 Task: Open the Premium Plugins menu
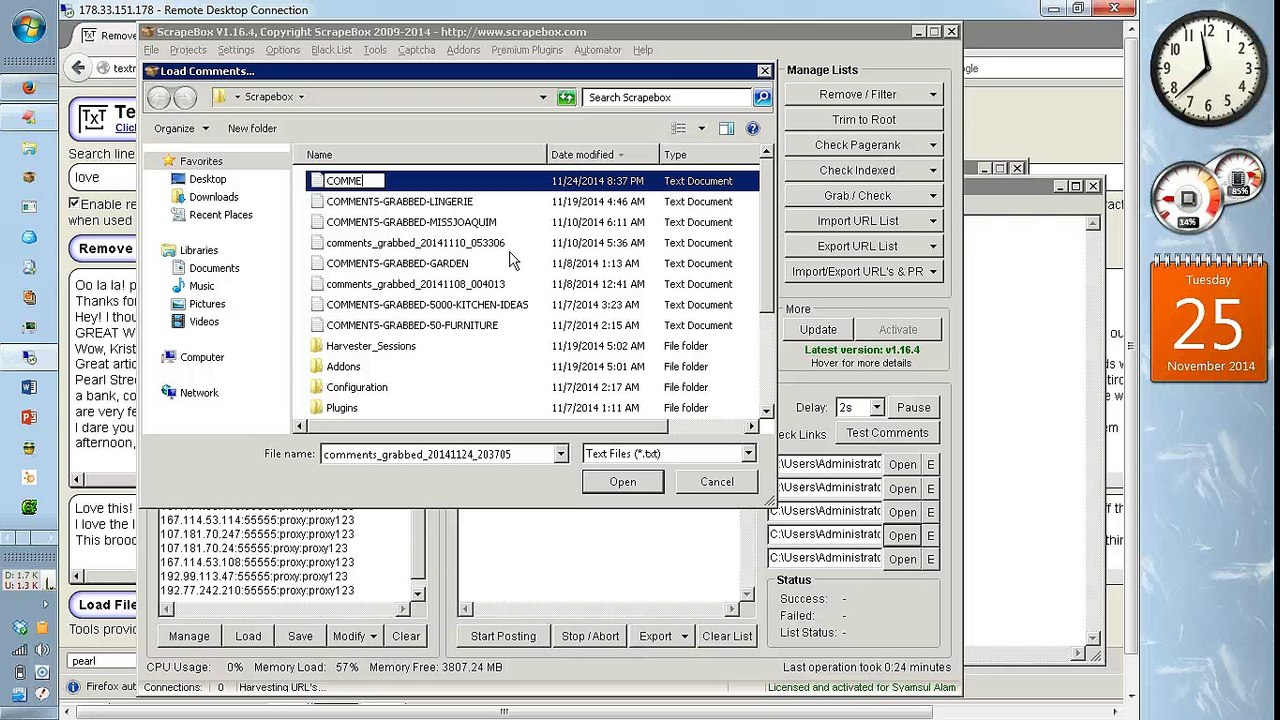click(x=527, y=50)
